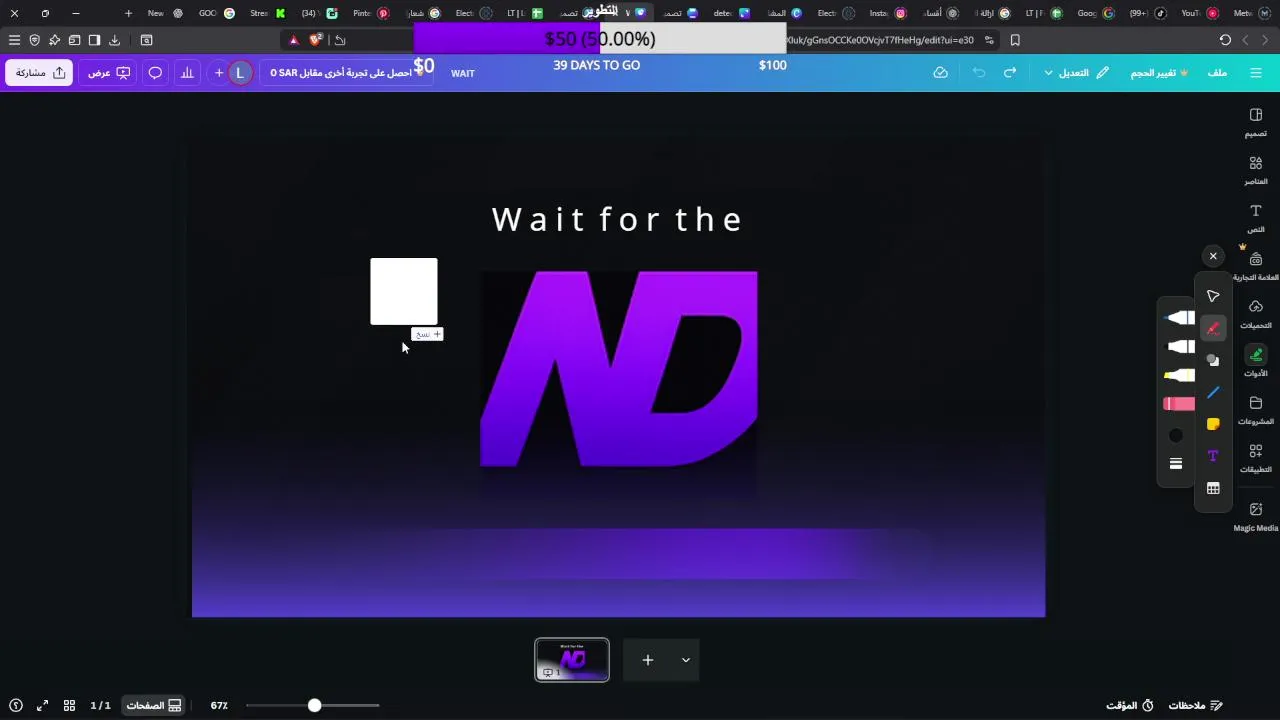Undo the last action
The image size is (1280, 720).
click(x=979, y=73)
